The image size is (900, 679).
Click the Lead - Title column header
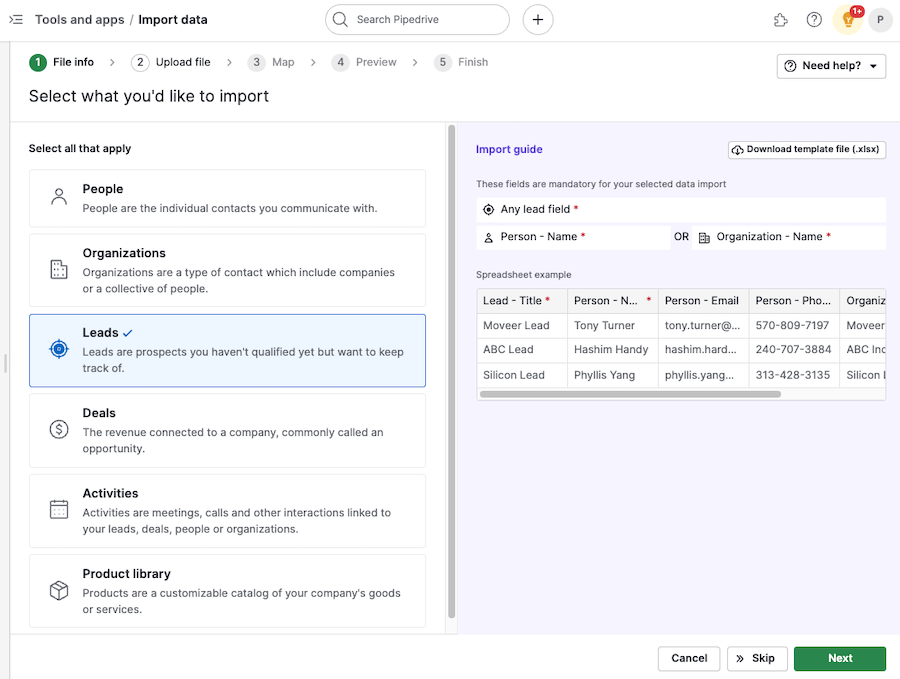[x=522, y=301]
